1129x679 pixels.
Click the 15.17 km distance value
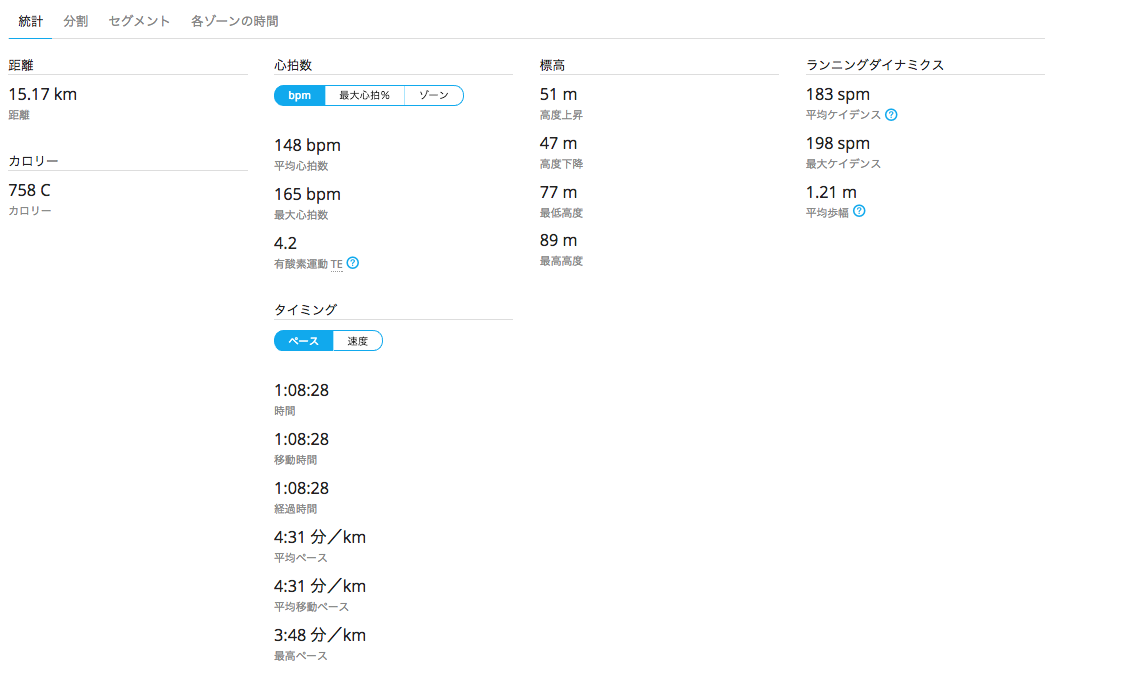(42, 94)
